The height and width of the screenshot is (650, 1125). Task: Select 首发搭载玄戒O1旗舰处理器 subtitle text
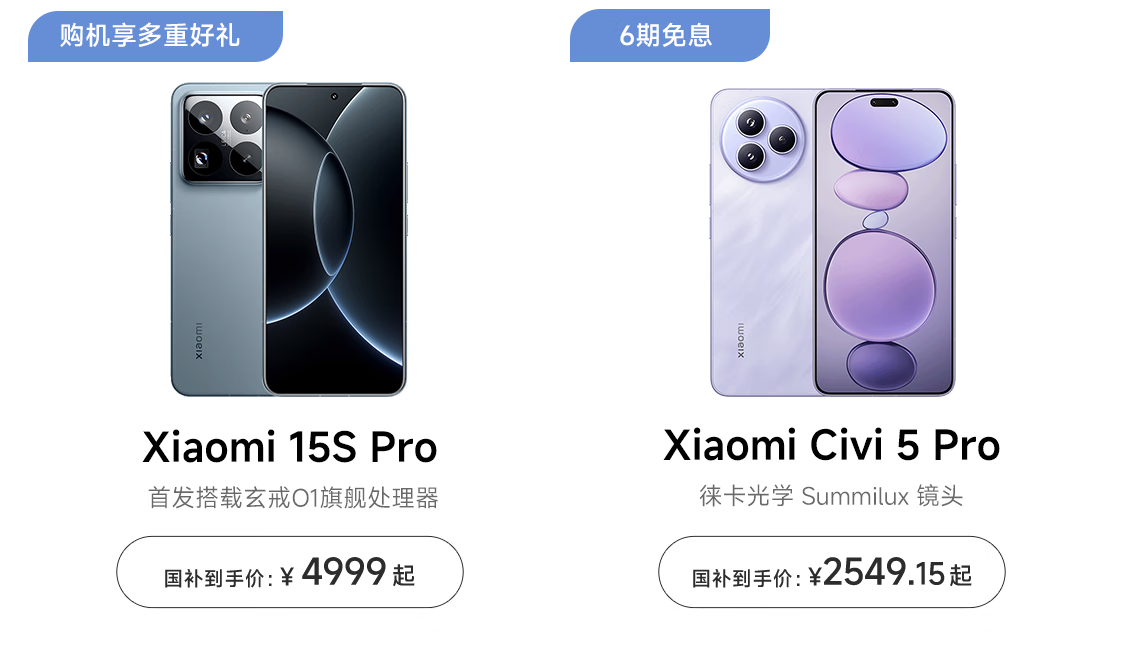[x=293, y=498]
